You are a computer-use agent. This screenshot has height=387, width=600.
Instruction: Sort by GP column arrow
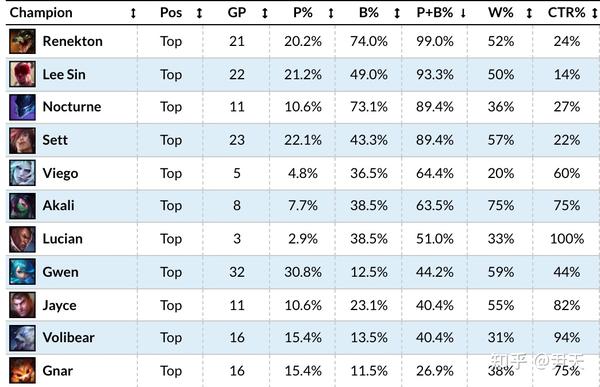pos(265,13)
